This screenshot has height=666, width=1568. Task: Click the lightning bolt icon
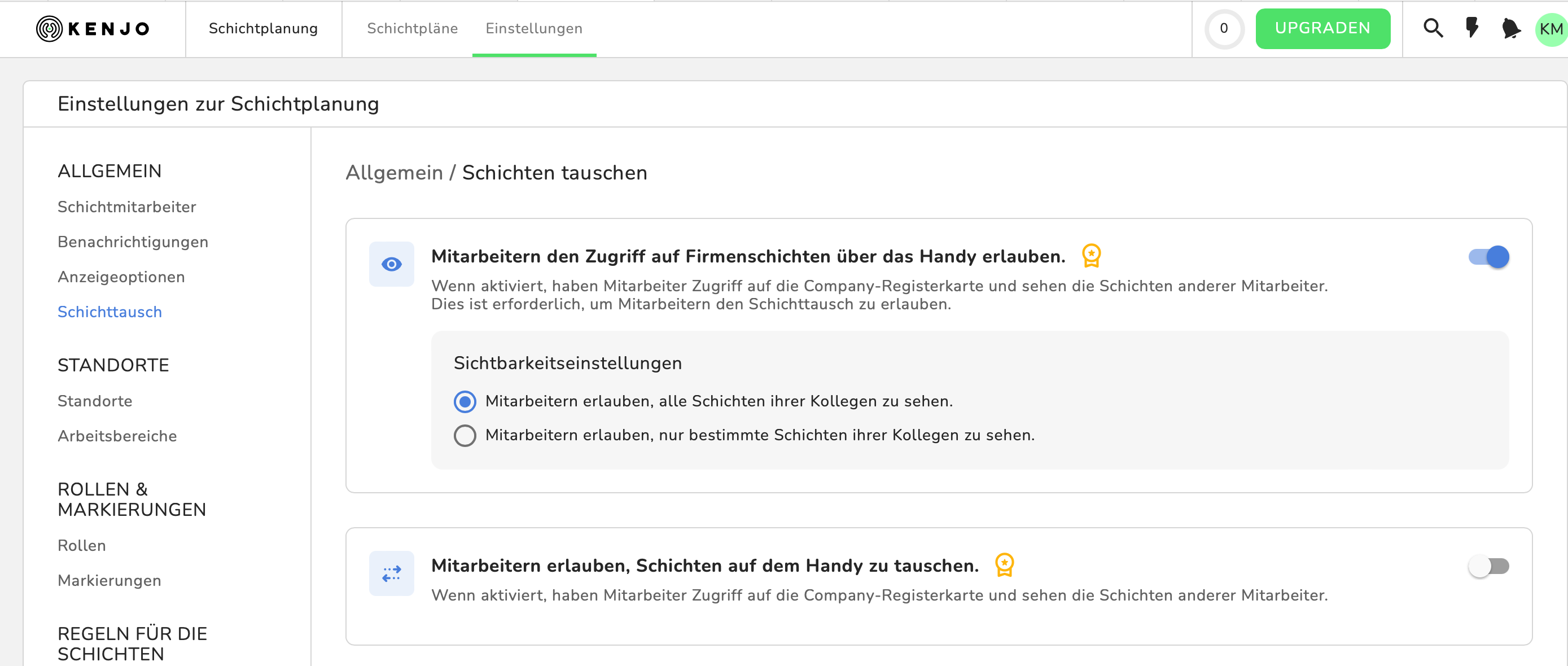tap(1472, 28)
